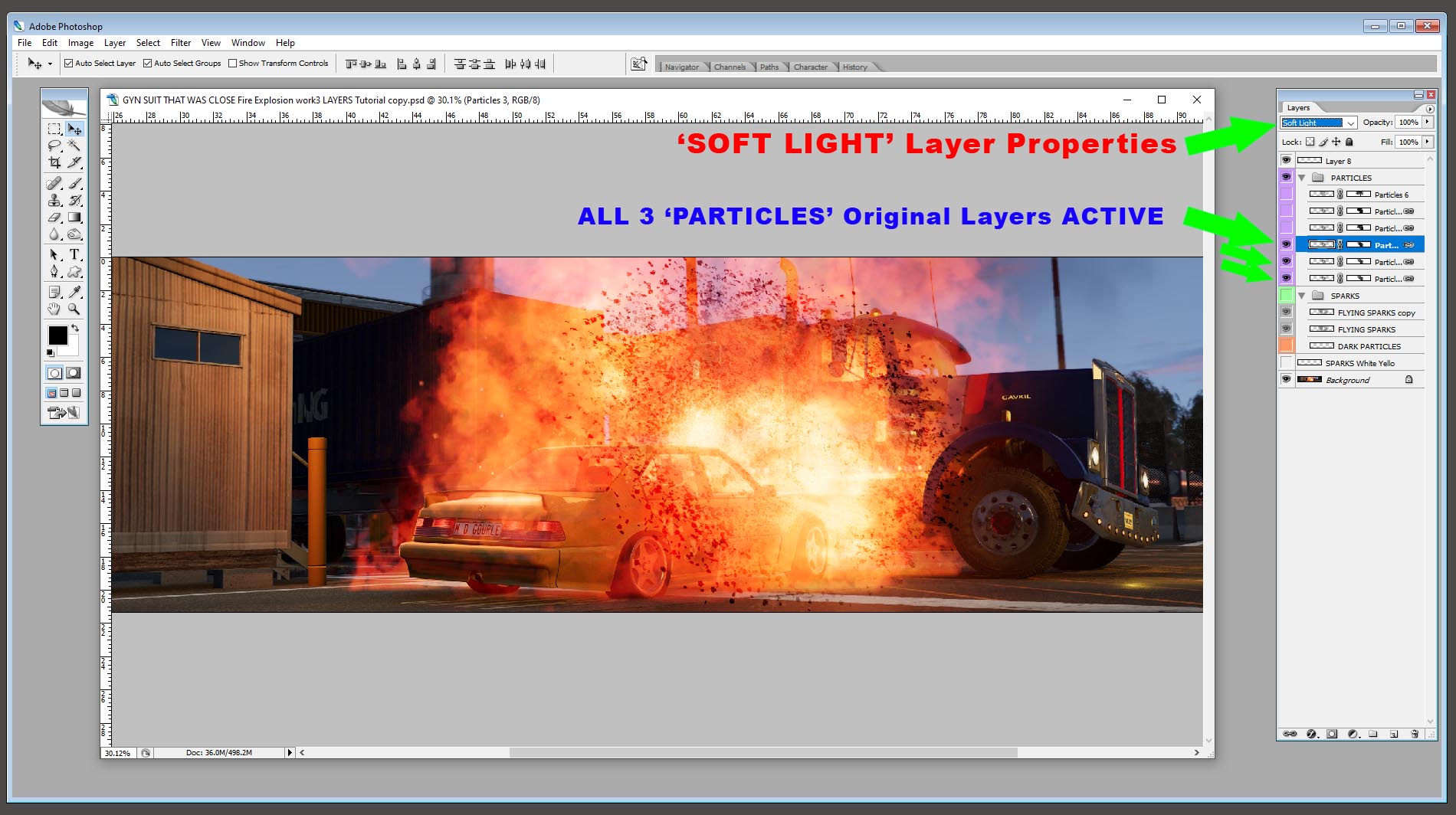Select the Blur tool
The height and width of the screenshot is (815, 1456).
click(x=54, y=234)
